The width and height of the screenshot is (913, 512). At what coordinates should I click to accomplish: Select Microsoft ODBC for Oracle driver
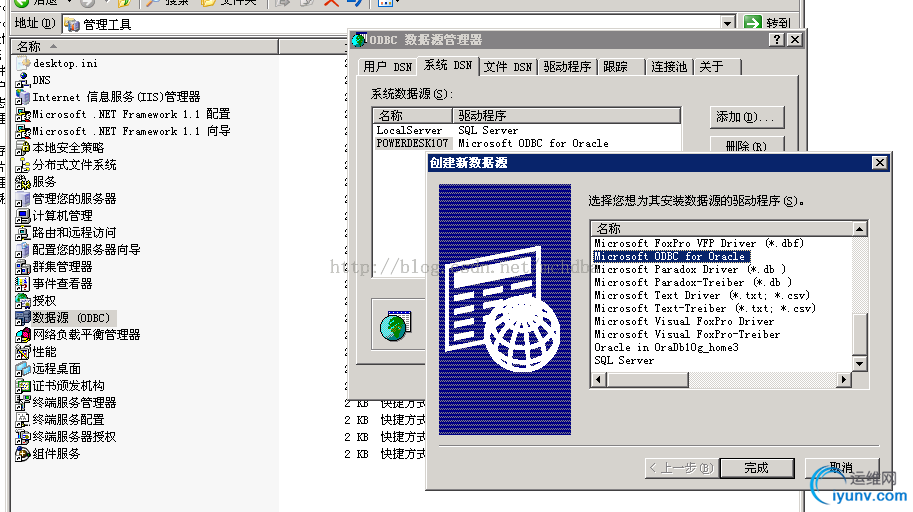tap(671, 256)
